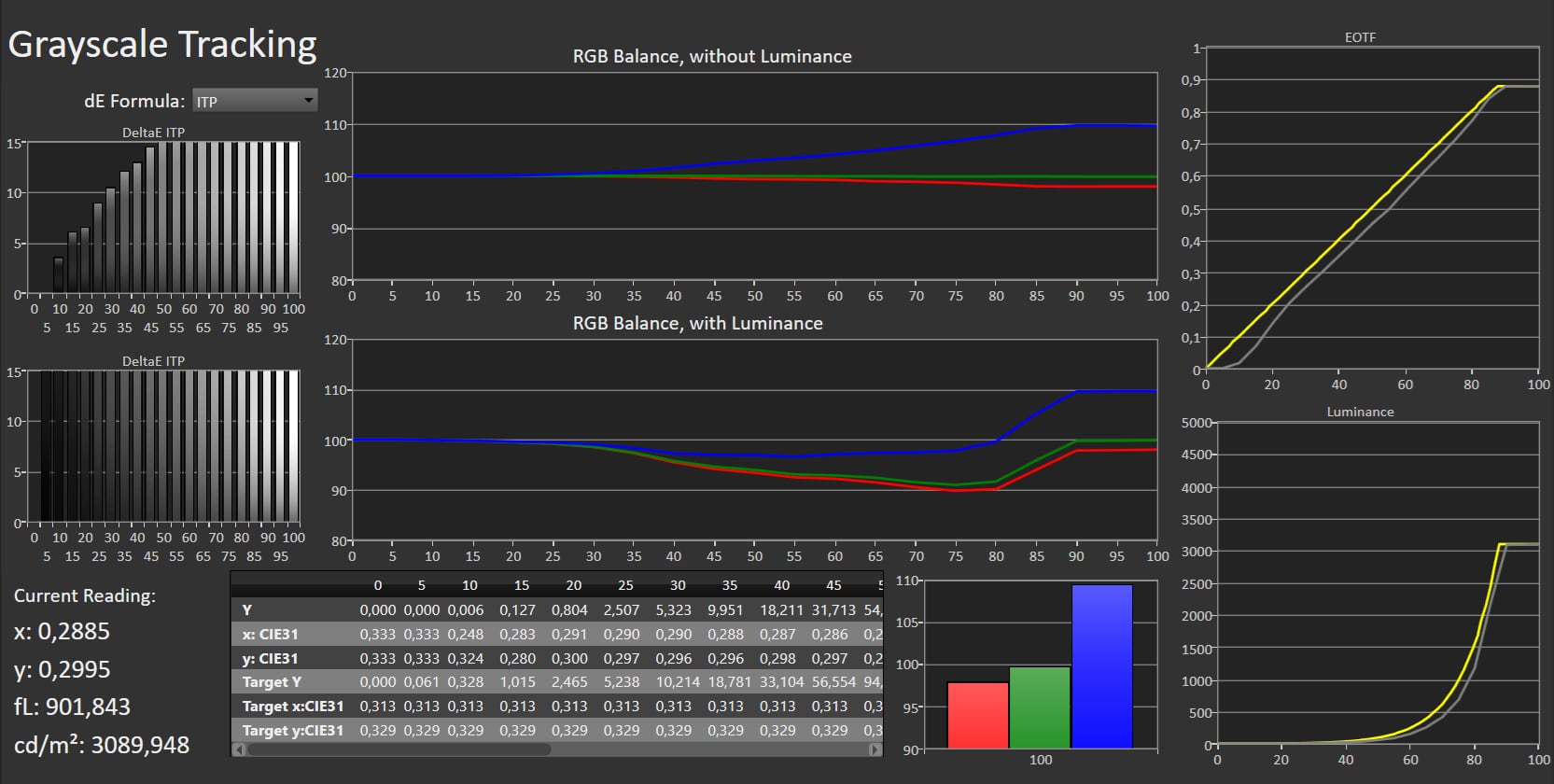Click the EOTF chart title
This screenshot has width=1554, height=784.
pos(1360,37)
